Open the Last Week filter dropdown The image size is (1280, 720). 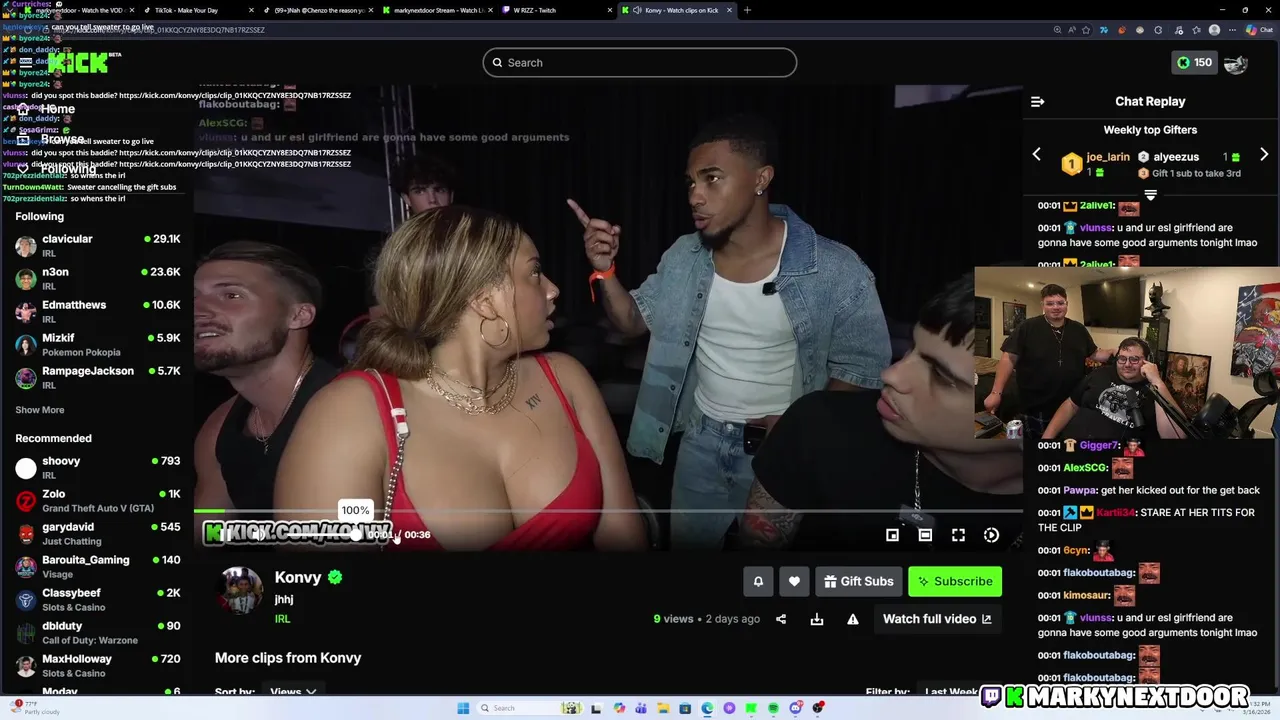tap(956, 691)
